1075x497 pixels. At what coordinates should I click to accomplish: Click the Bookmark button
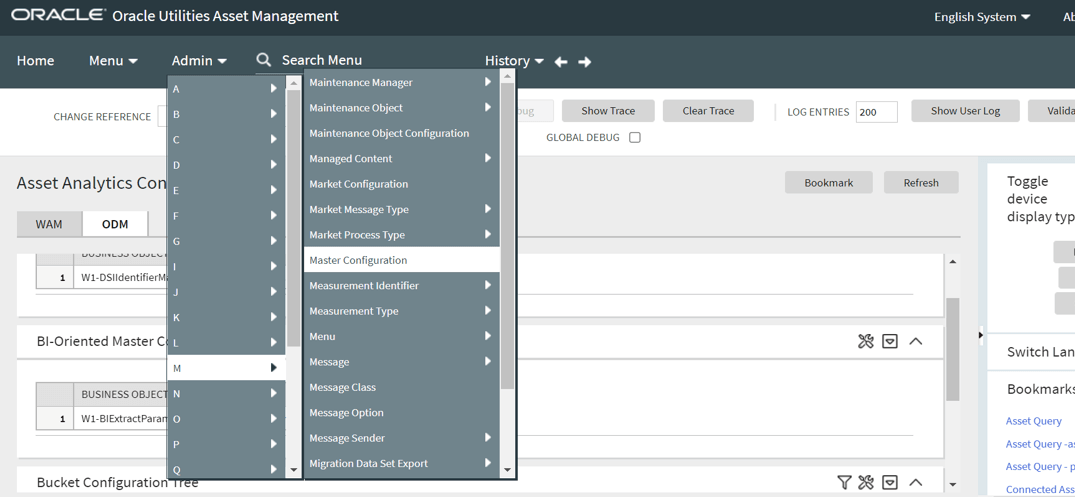(829, 182)
